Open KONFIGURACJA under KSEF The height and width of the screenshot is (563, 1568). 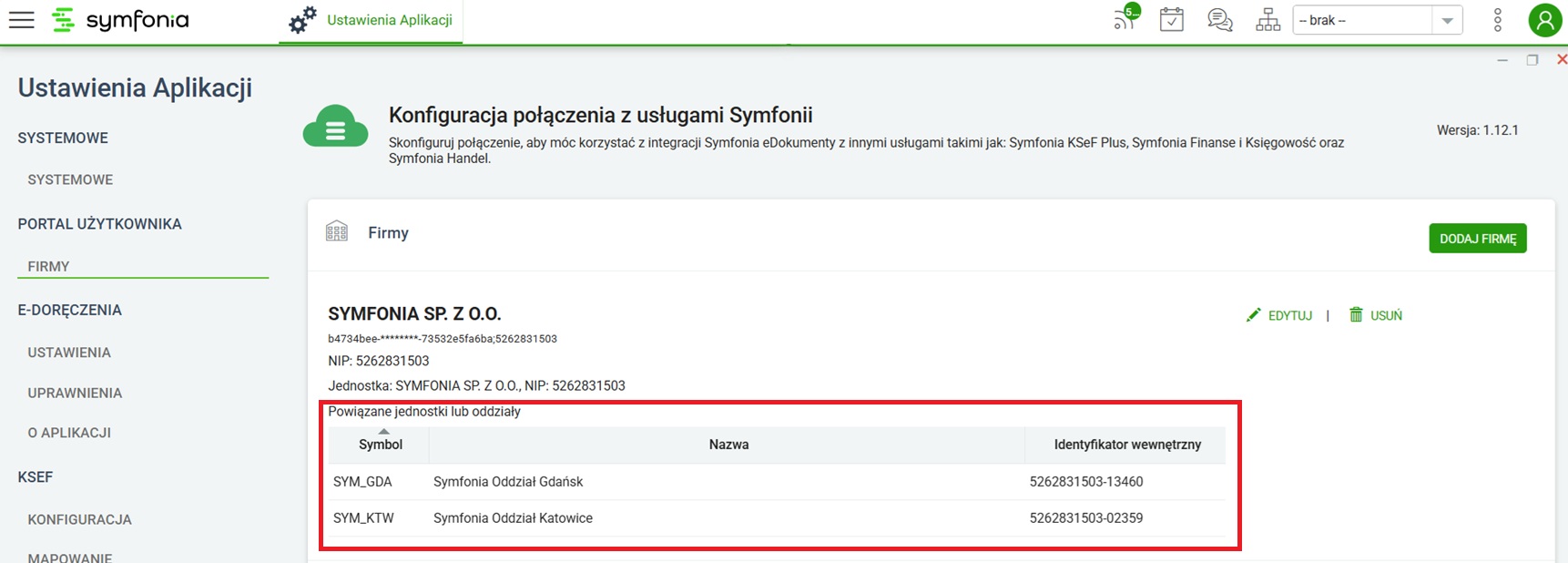coord(79,519)
